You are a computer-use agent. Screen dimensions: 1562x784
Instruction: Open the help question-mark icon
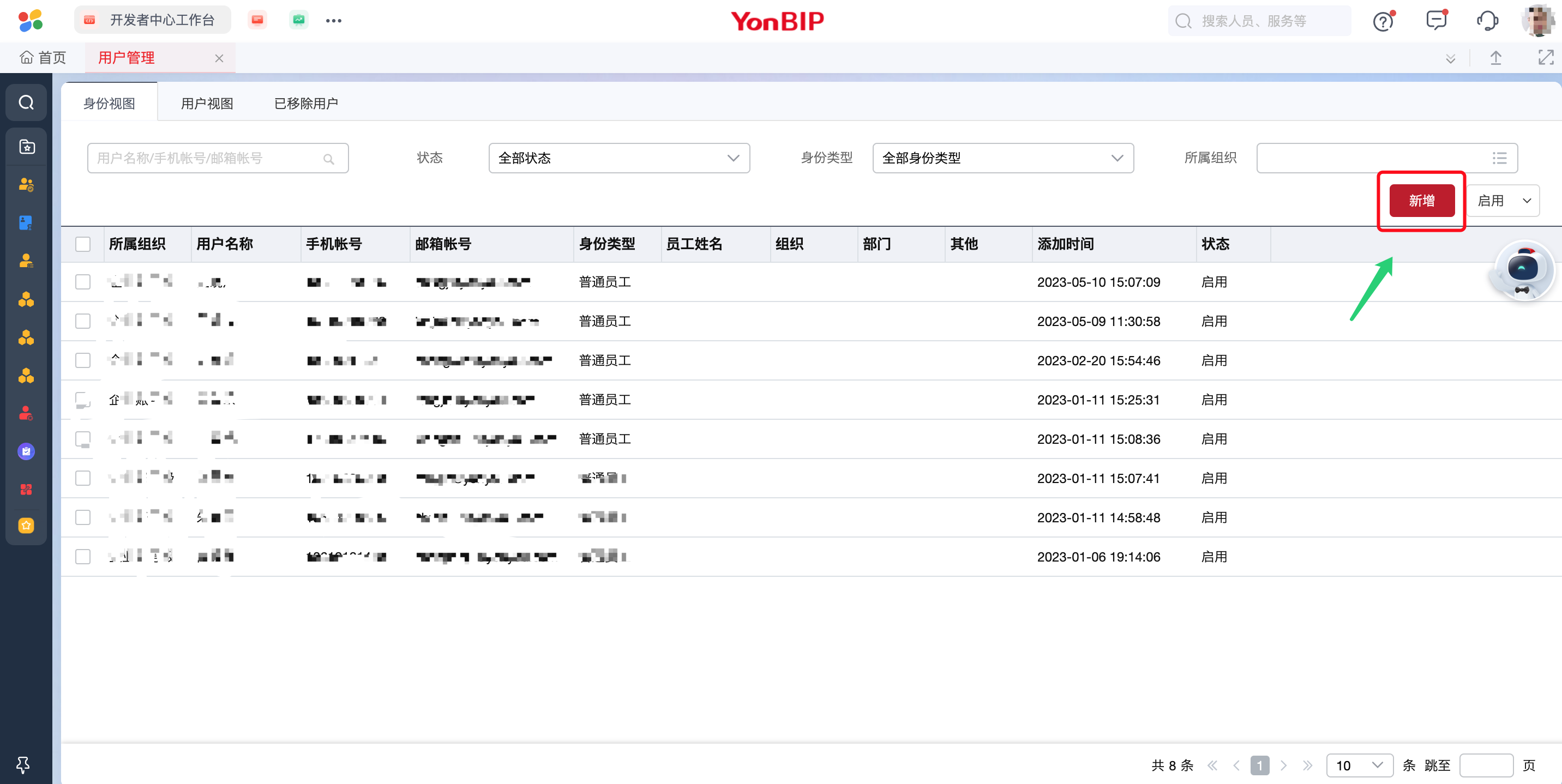pos(1383,22)
